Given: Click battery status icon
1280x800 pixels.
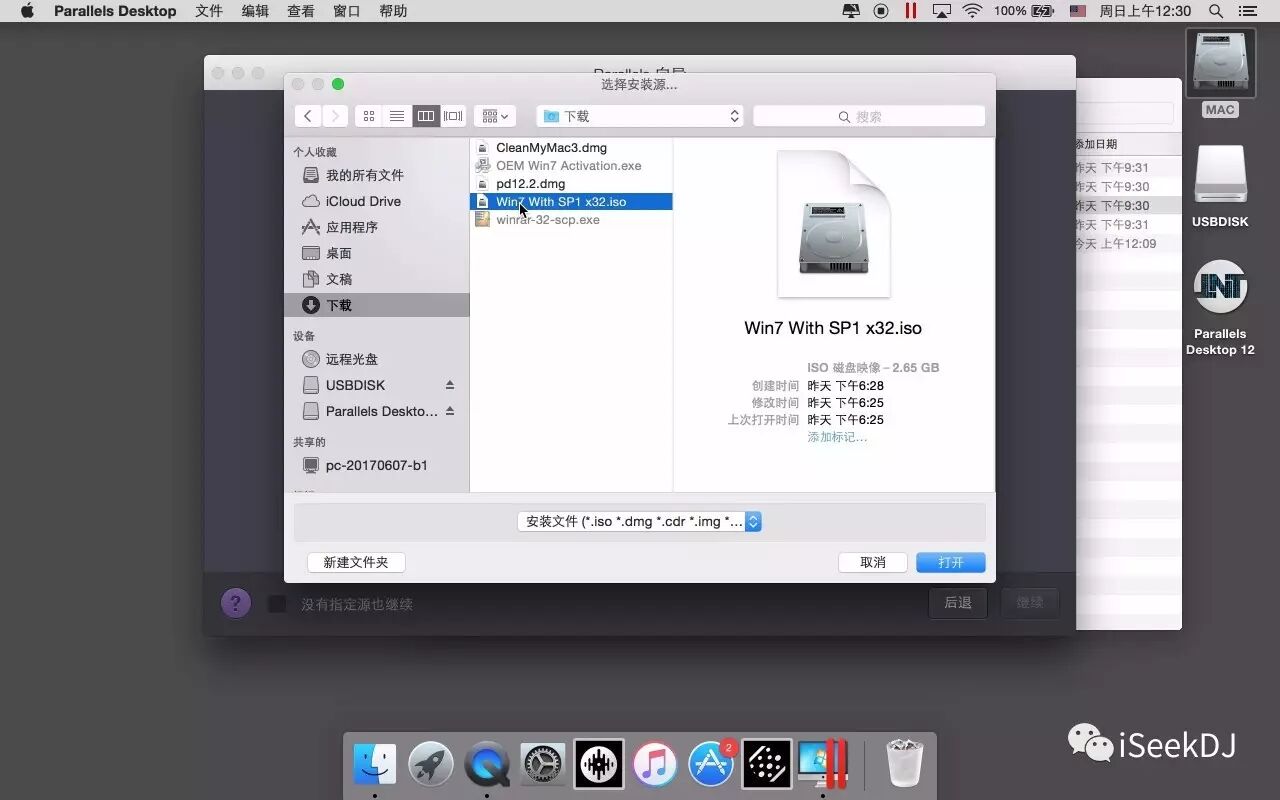Looking at the screenshot, I should [1043, 11].
